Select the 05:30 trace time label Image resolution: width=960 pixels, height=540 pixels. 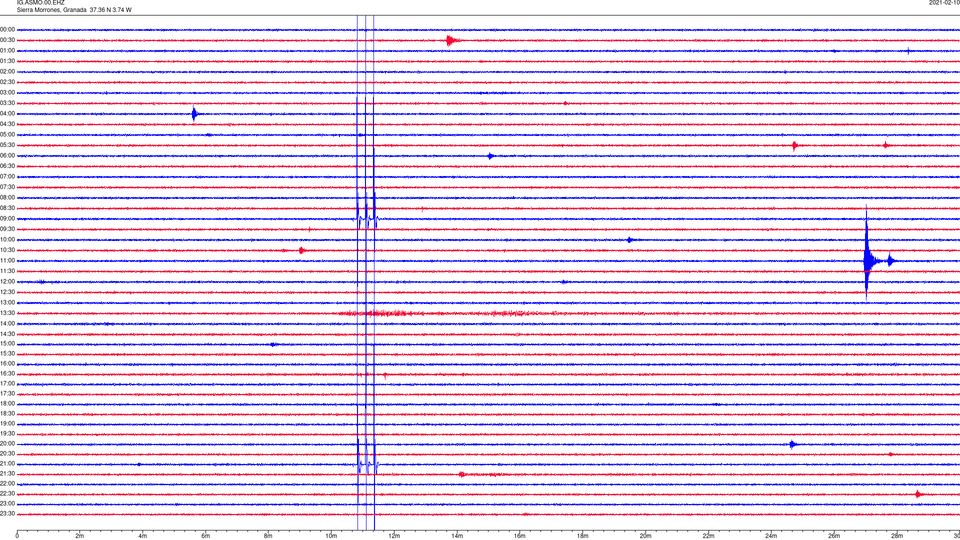point(7,145)
